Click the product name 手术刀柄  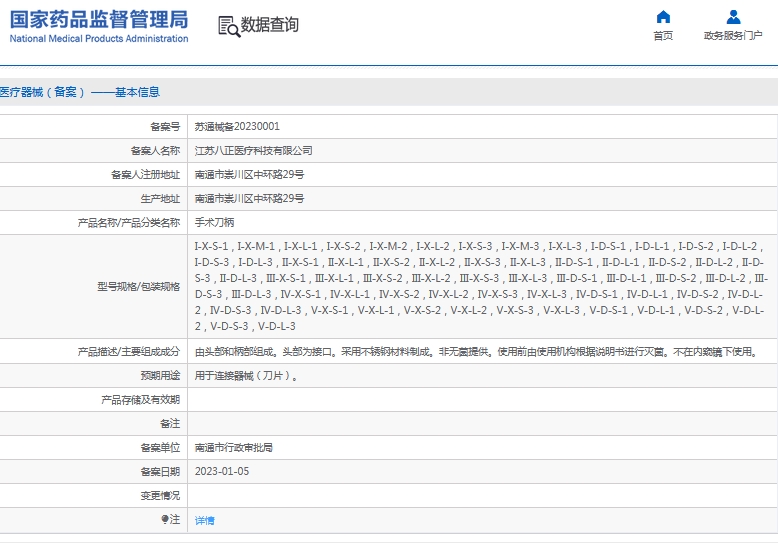pos(214,222)
